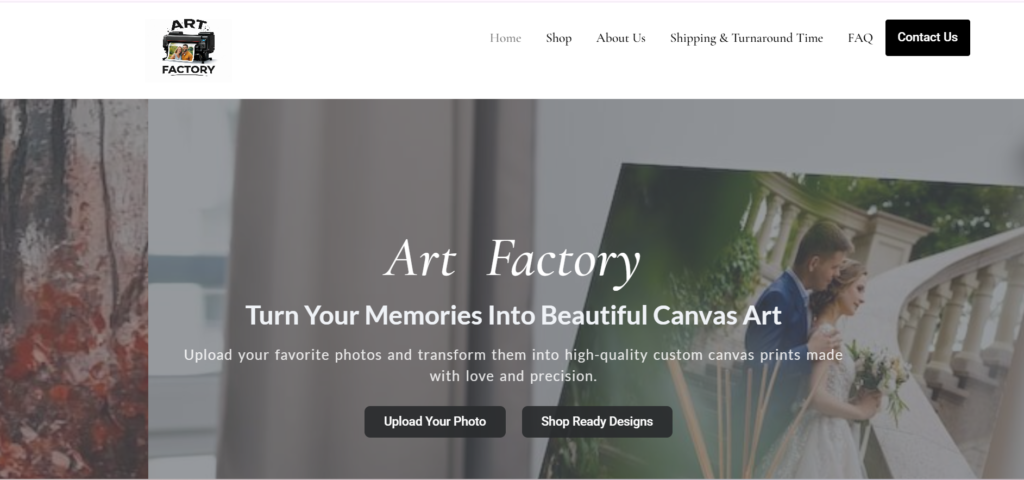Click the red abstract painting on left
This screenshot has height=480, width=1024.
(74, 289)
